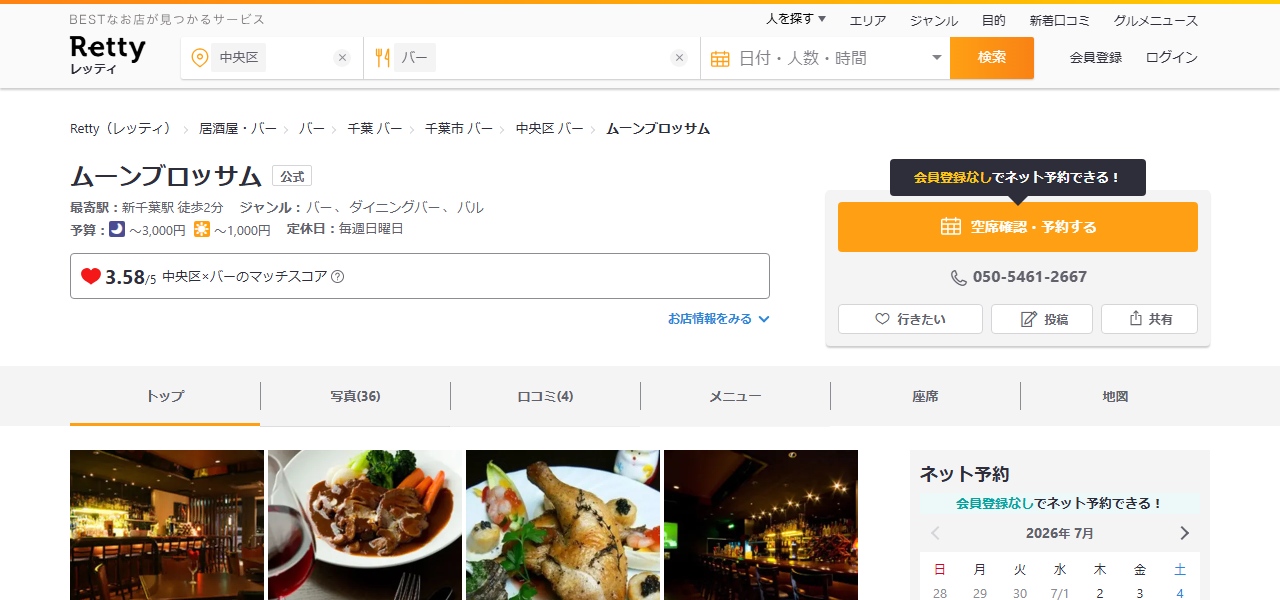Click phone number 050-5461-2667
Viewport: 1280px width, 600px height.
point(1018,277)
